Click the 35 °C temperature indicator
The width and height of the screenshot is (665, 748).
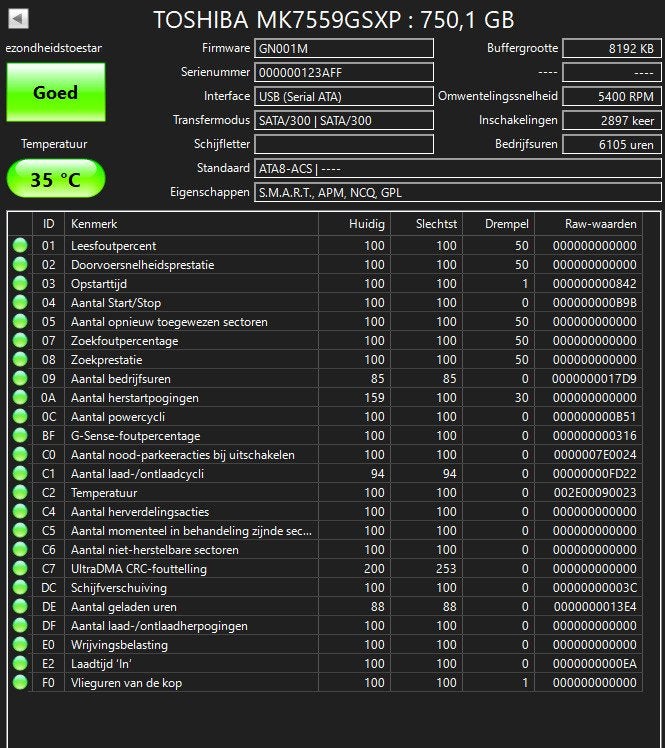pyautogui.click(x=56, y=179)
